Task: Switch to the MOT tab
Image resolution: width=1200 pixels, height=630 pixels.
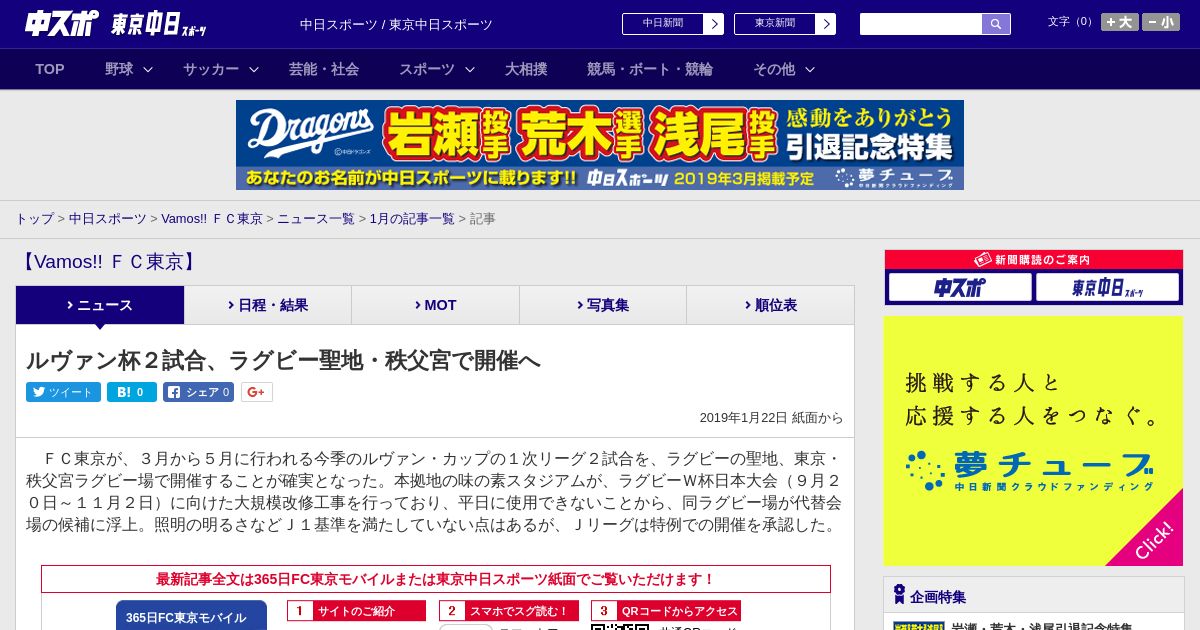Action: coord(435,305)
